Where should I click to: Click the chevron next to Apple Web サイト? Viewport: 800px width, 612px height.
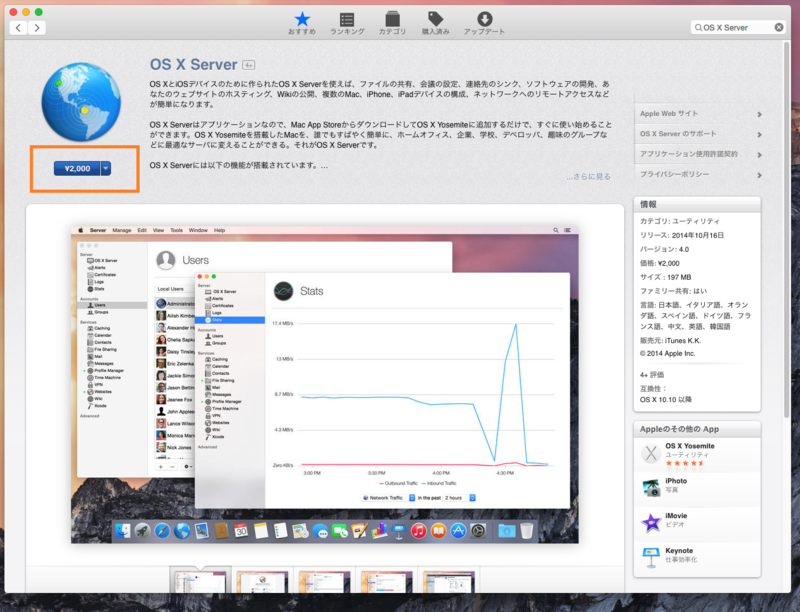pyautogui.click(x=759, y=114)
